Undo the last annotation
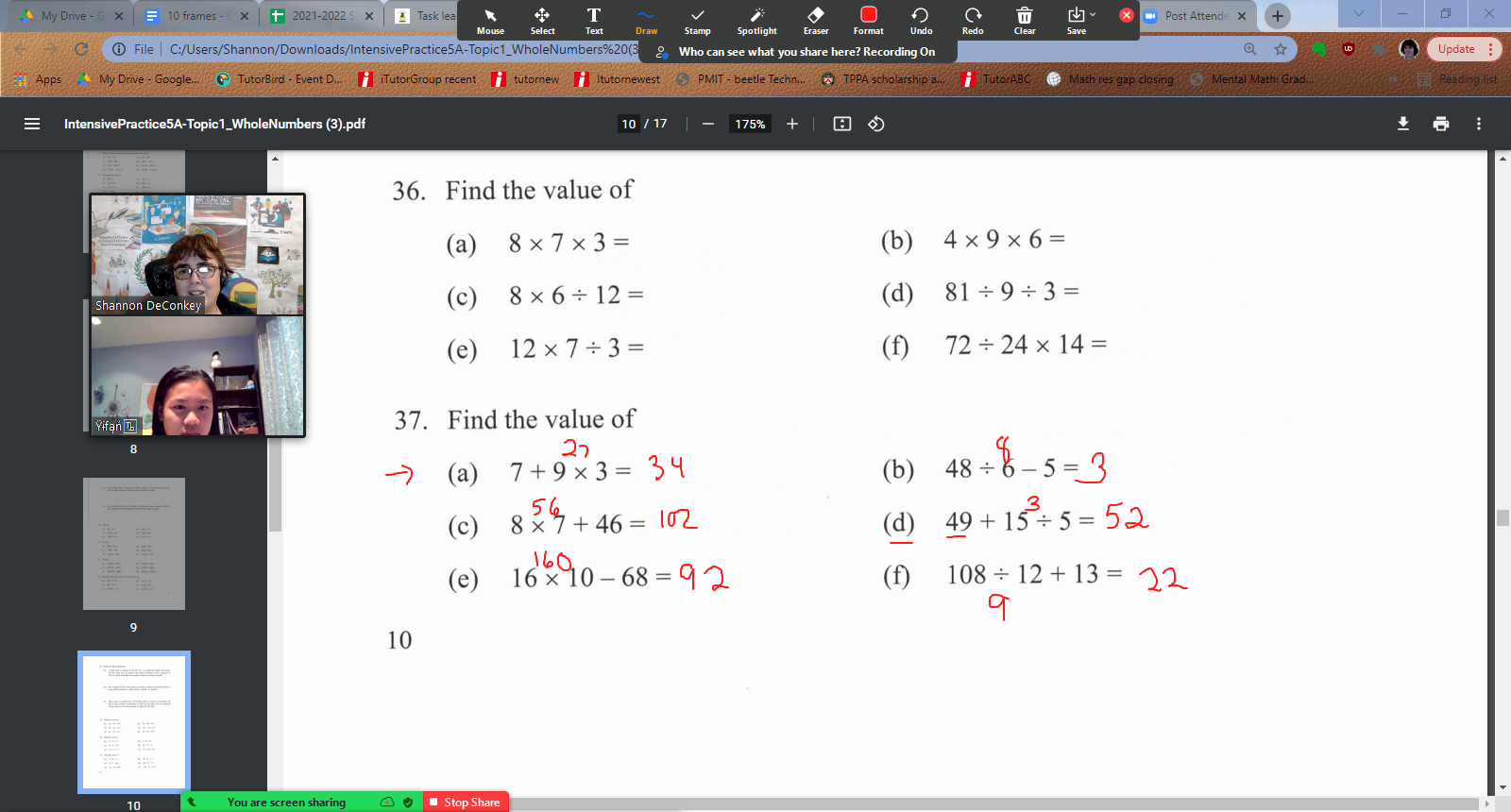Viewport: 1511px width, 812px height. [921, 21]
